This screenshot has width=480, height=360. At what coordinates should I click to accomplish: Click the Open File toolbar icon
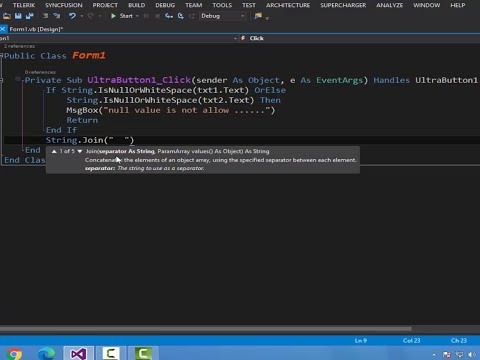(7, 16)
